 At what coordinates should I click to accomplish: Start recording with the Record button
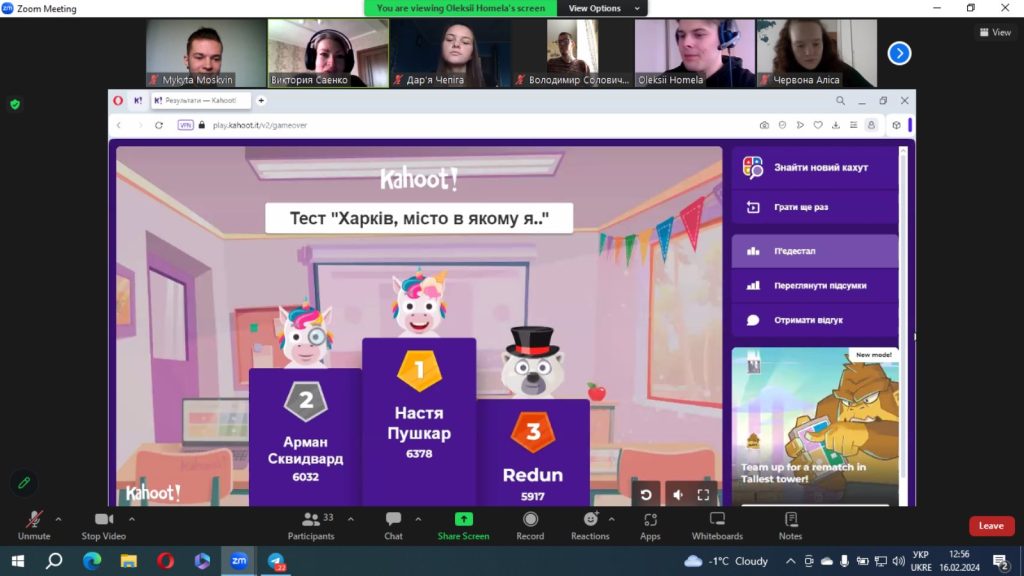[x=530, y=526]
